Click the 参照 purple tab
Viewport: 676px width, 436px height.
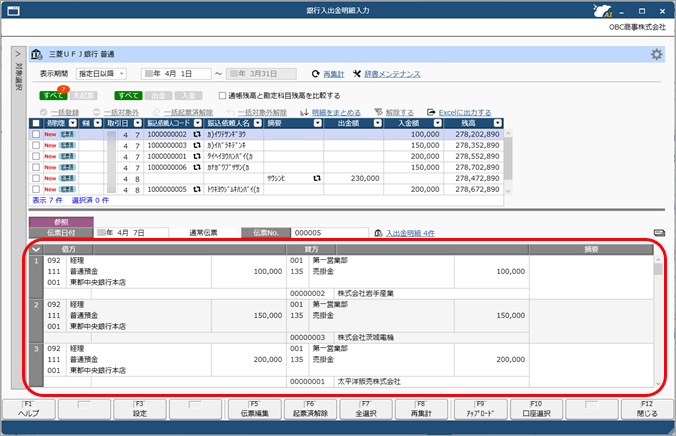61,222
